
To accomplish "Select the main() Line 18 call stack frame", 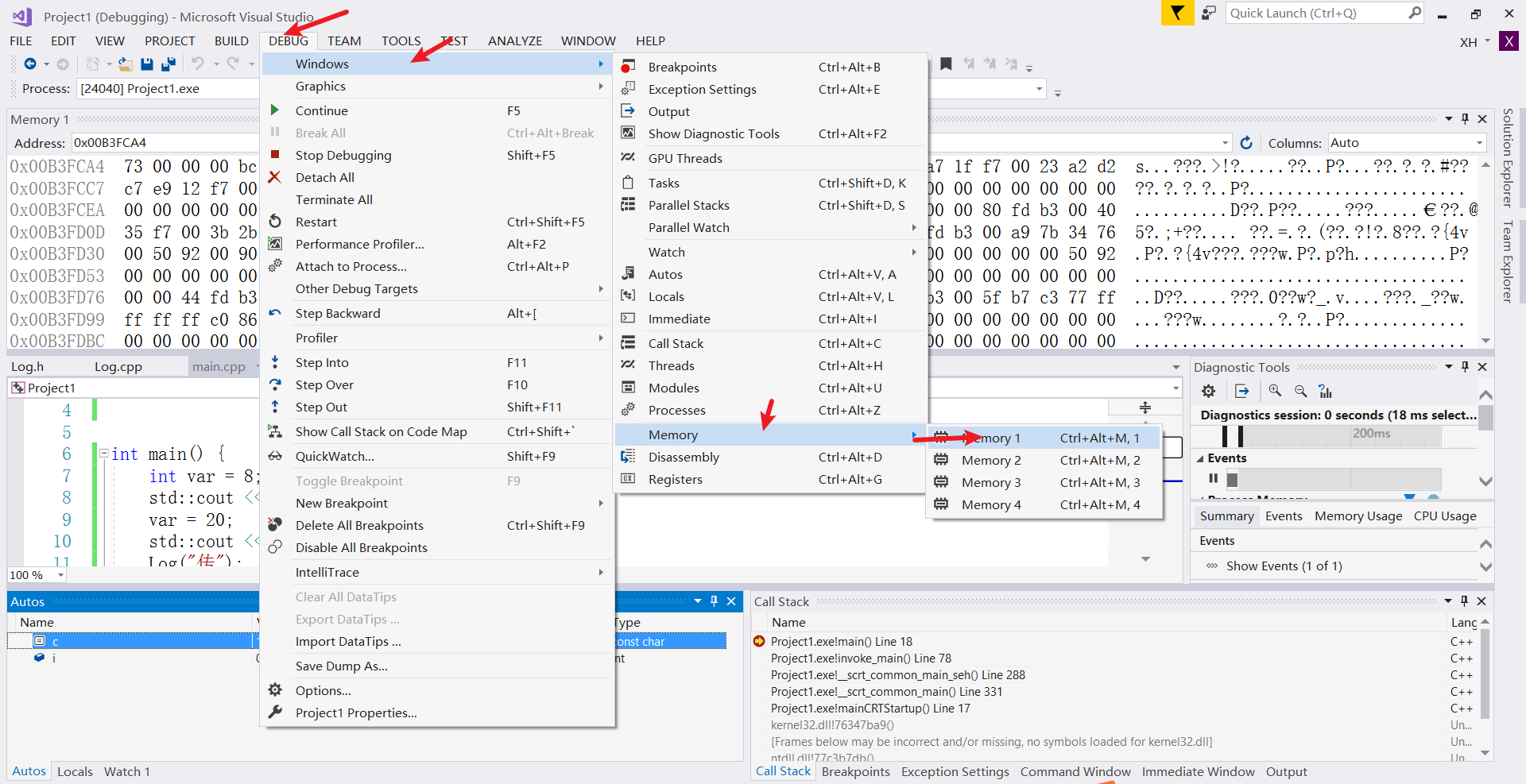I will (841, 641).
